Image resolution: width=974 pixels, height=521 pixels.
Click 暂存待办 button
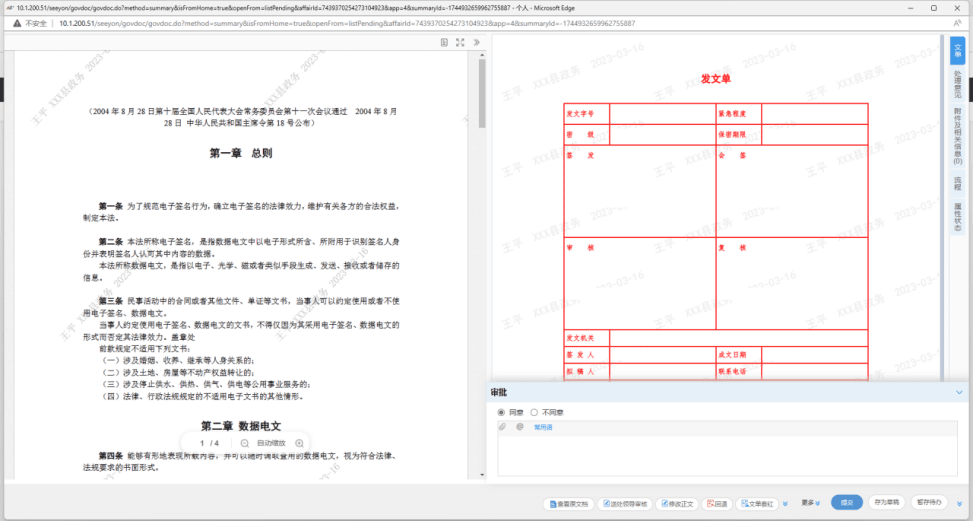tap(929, 502)
